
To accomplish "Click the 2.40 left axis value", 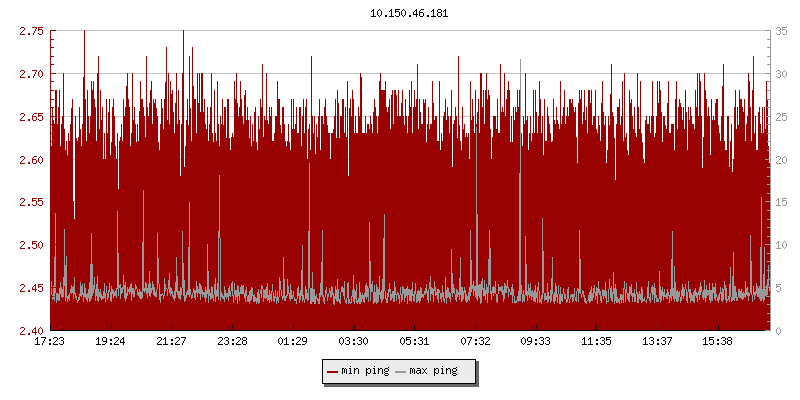I will 31,331.
